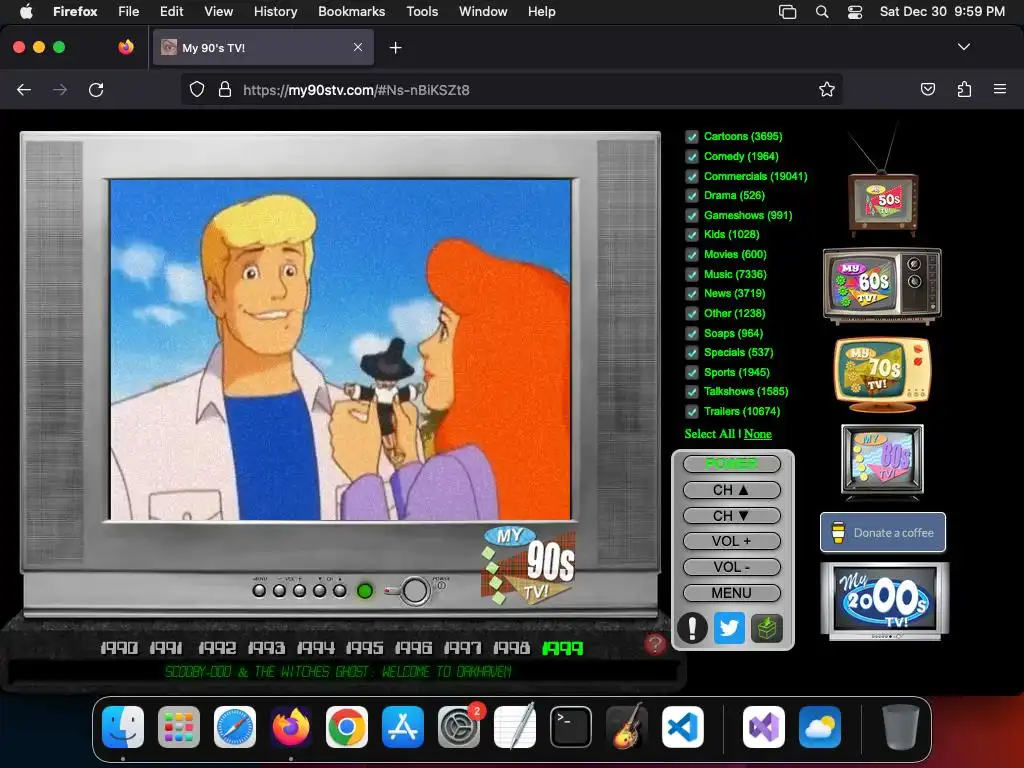Click the red question mark help icon
The image size is (1024, 768).
654,644
